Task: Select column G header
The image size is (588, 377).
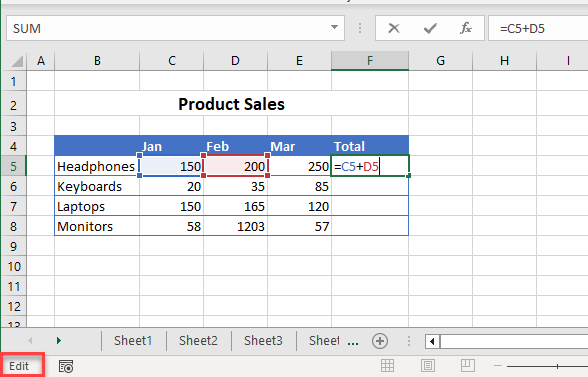Action: point(441,61)
